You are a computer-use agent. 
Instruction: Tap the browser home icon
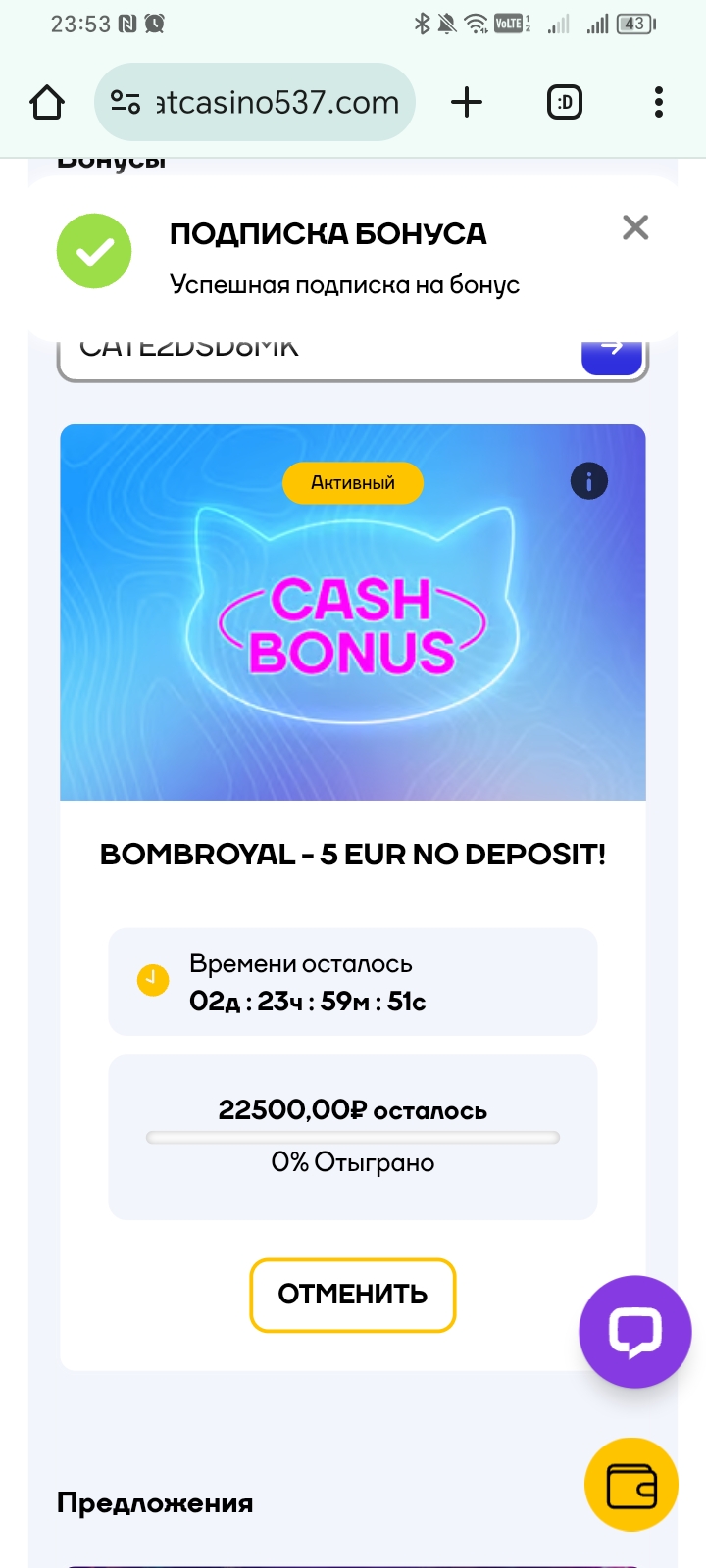pos(47,102)
